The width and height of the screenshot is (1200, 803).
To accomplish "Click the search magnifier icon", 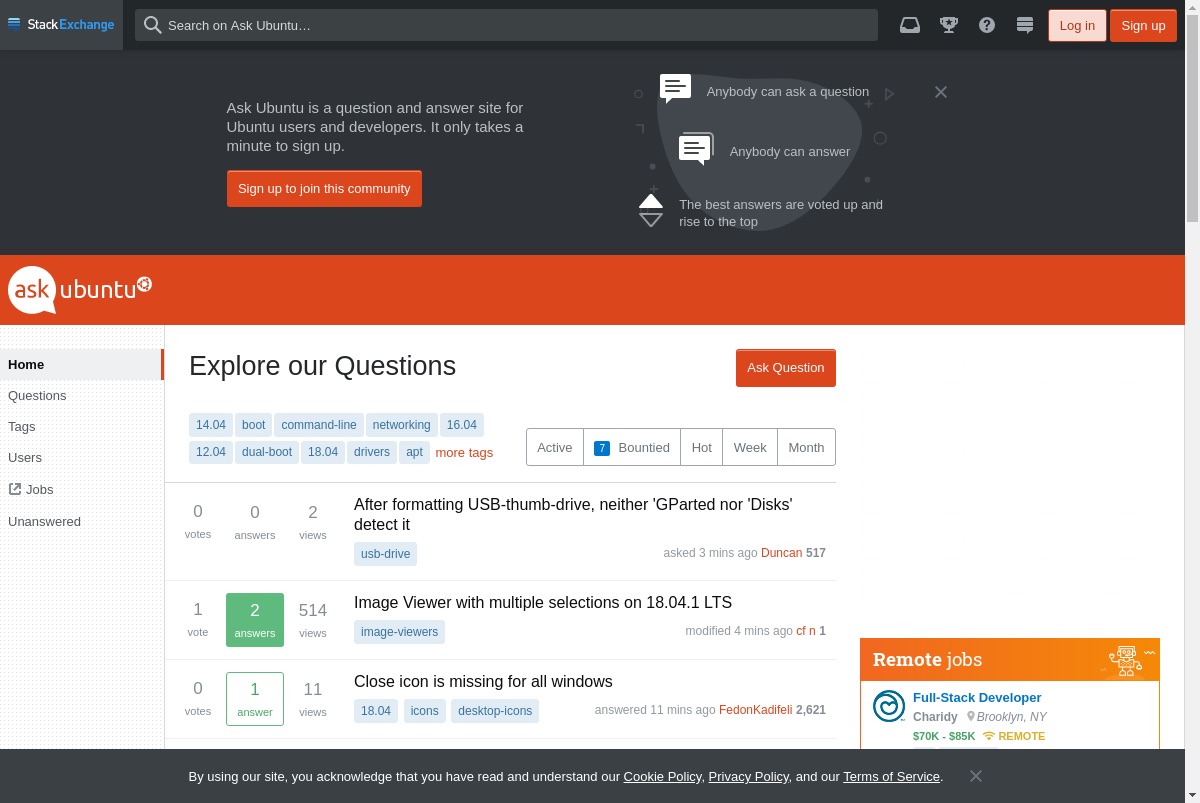I will pos(152,25).
